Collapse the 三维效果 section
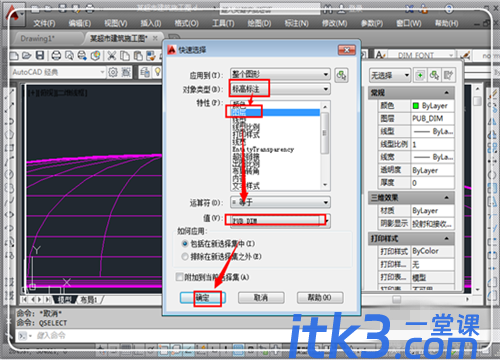 click(x=447, y=198)
